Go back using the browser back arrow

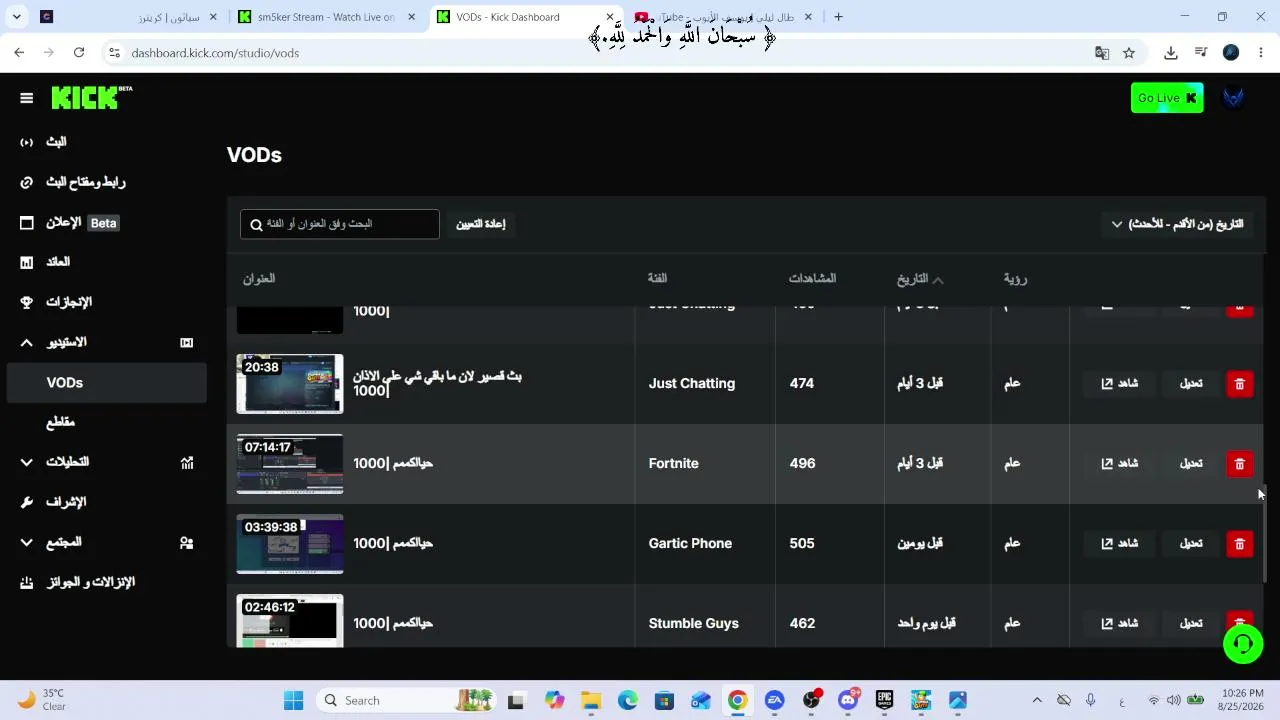click(19, 53)
